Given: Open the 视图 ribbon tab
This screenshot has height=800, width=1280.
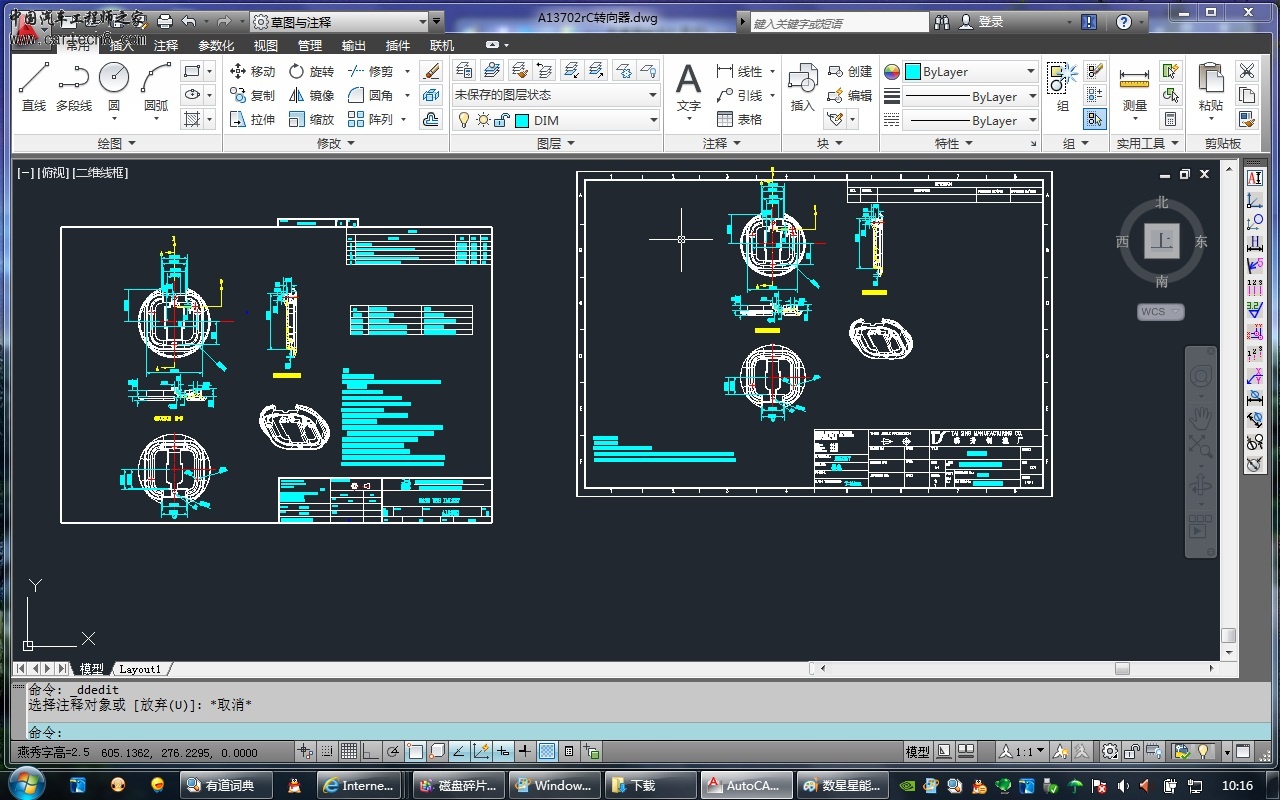Looking at the screenshot, I should click(x=266, y=45).
